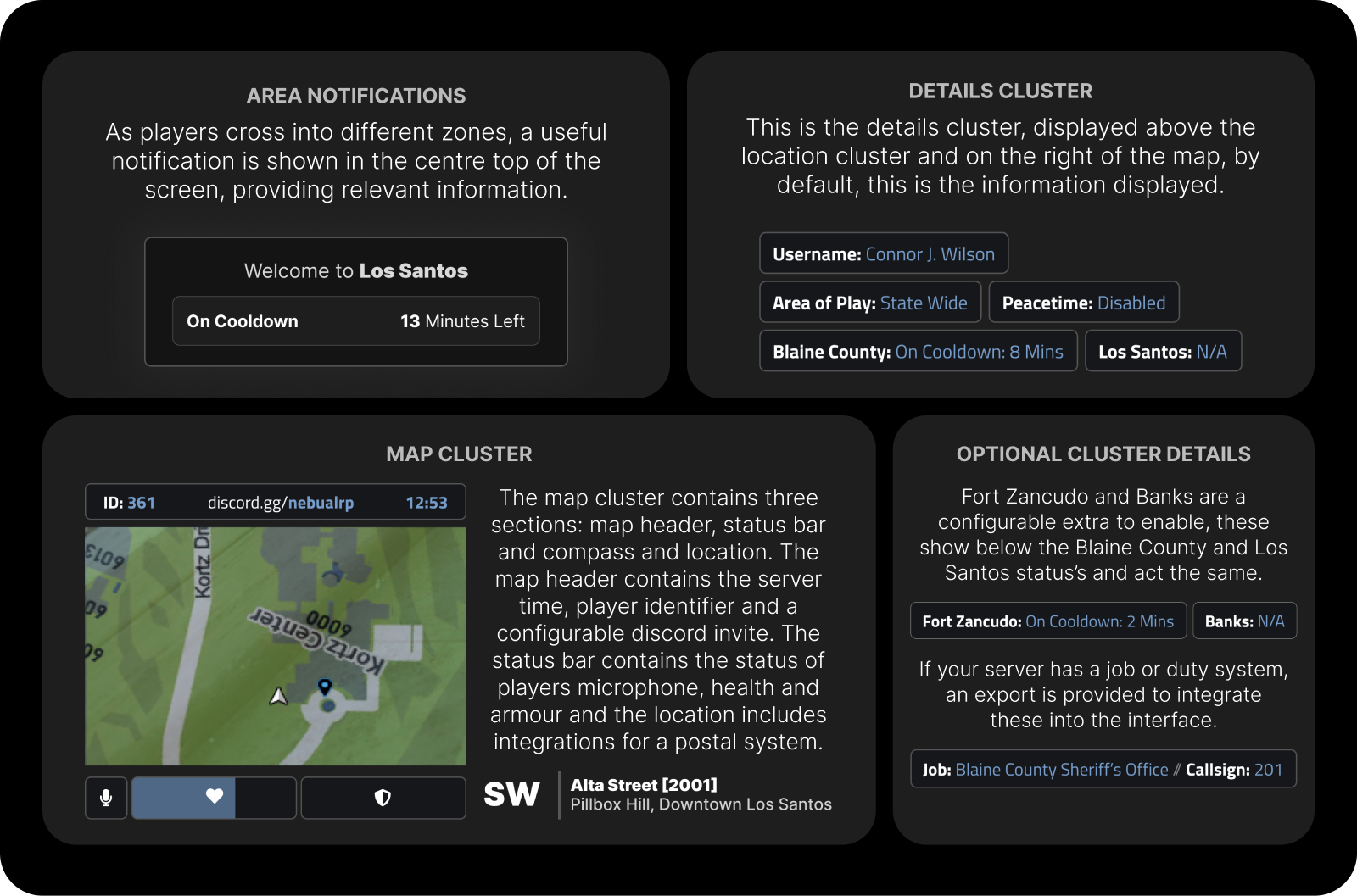The width and height of the screenshot is (1357, 896).
Task: Click the Alta Street [2001] location text
Action: [644, 785]
